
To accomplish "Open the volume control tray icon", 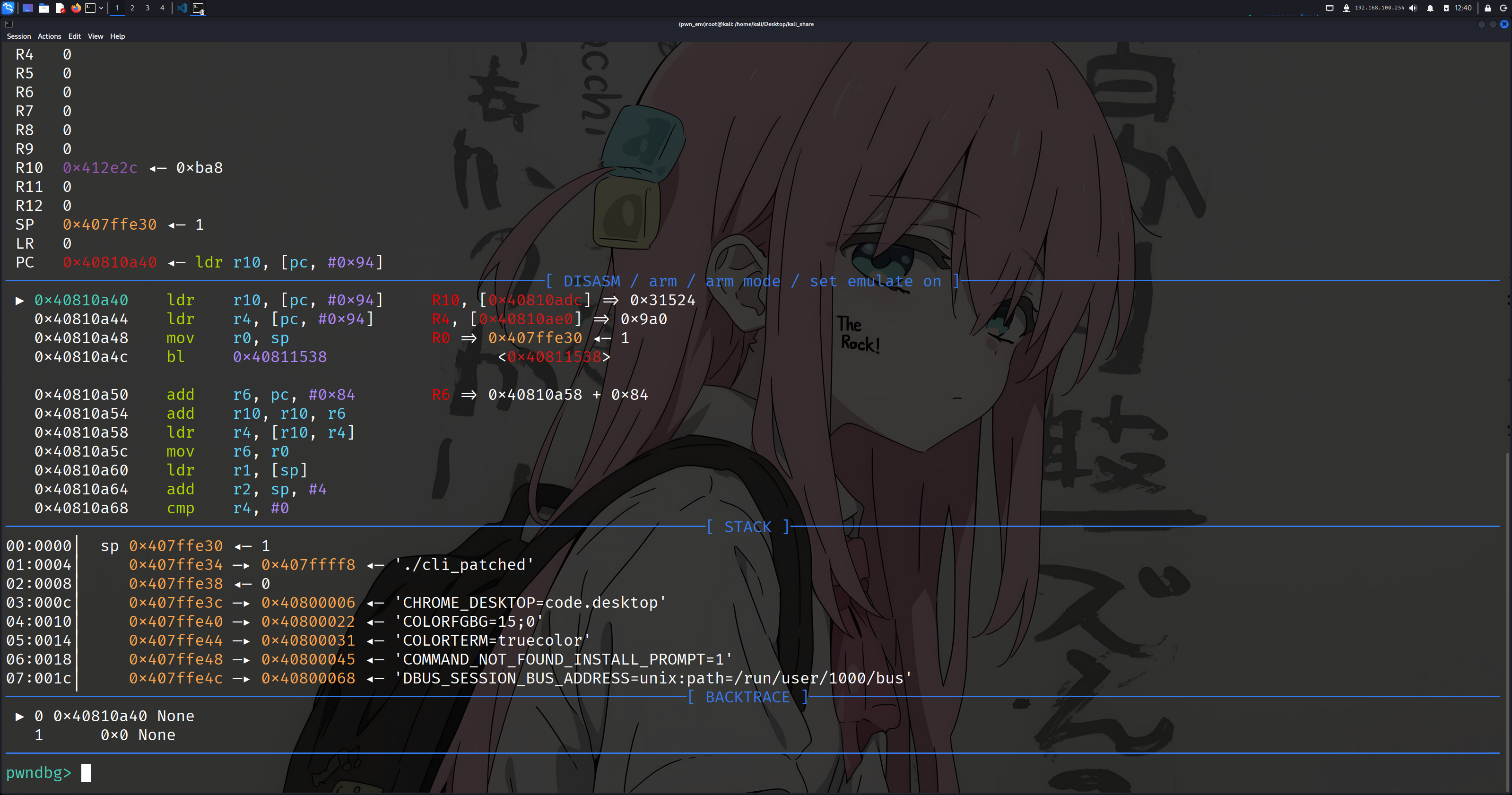I will [x=1413, y=8].
